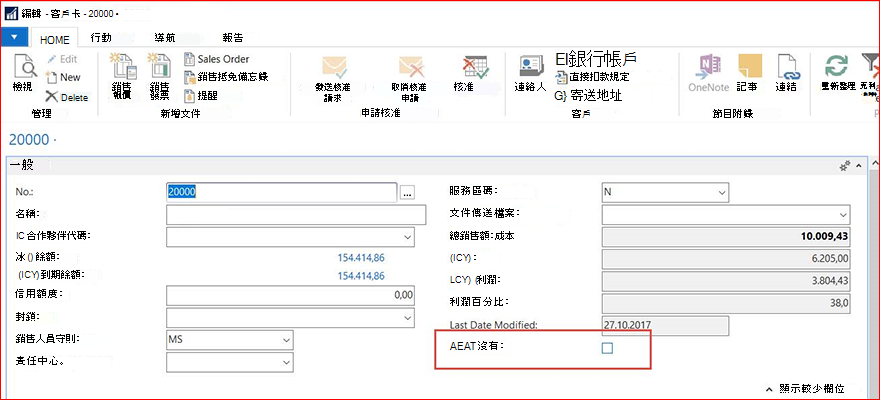
Task: Open the 服務區碼 dropdown
Action: pos(722,192)
